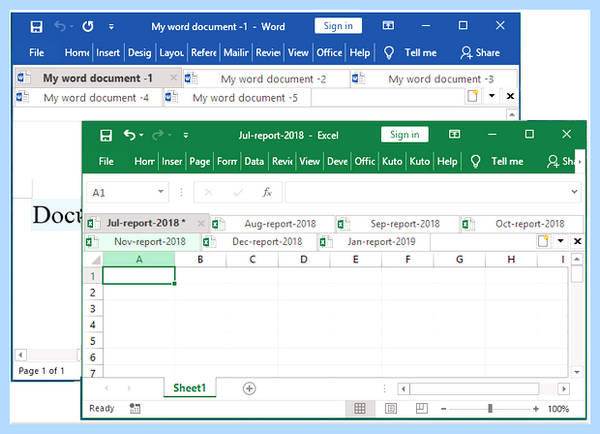Open Excel's Customize Quick Access Toolbar dropdown
Viewport: 600px width, 434px height.
tap(186, 135)
